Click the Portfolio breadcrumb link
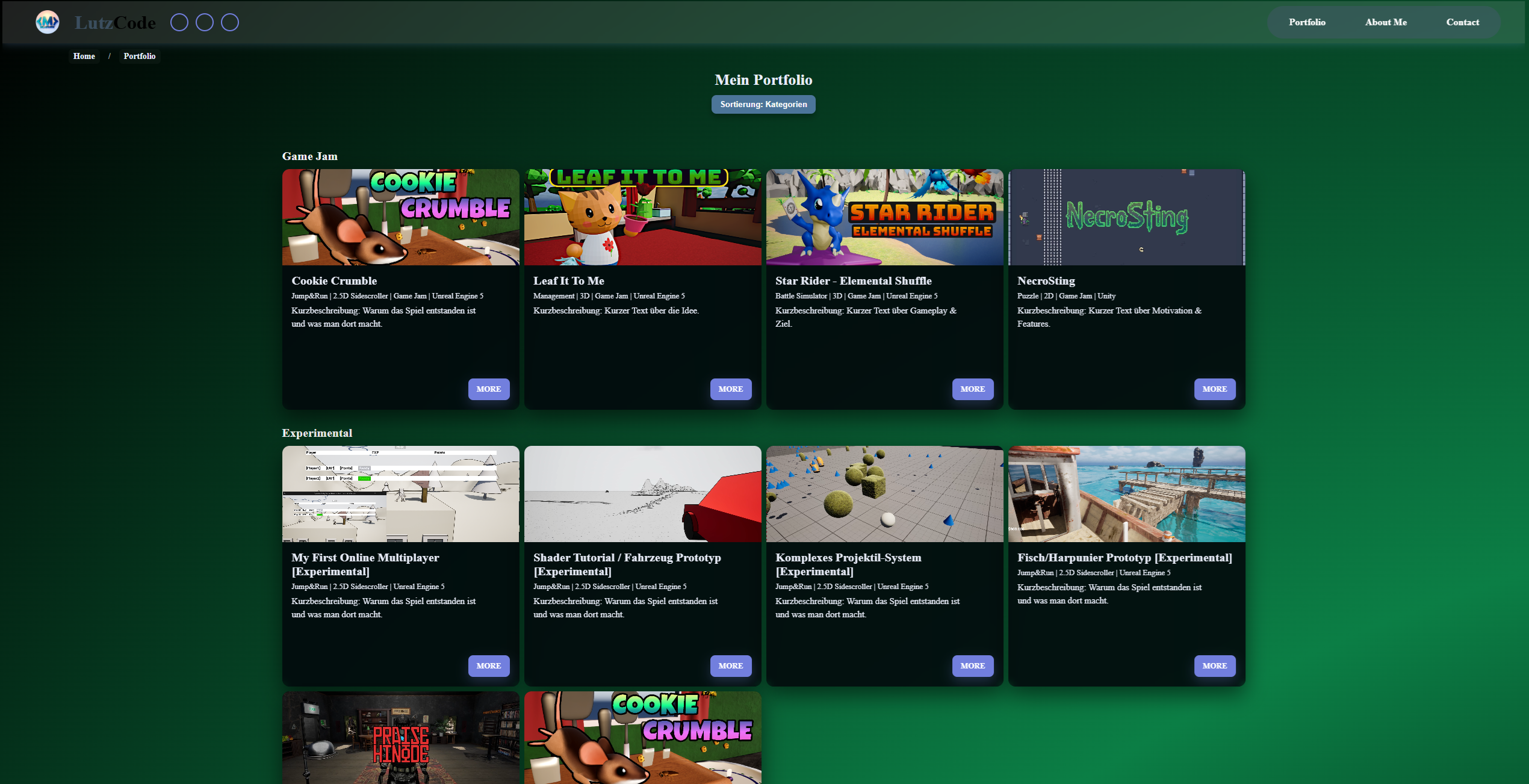Viewport: 1529px width, 784px height. 140,56
